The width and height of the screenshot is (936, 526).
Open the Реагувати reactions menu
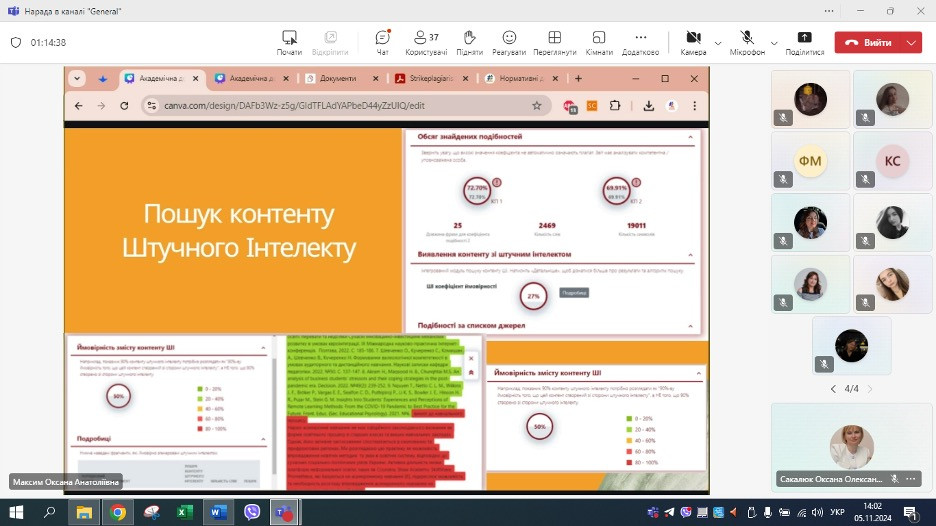point(509,43)
